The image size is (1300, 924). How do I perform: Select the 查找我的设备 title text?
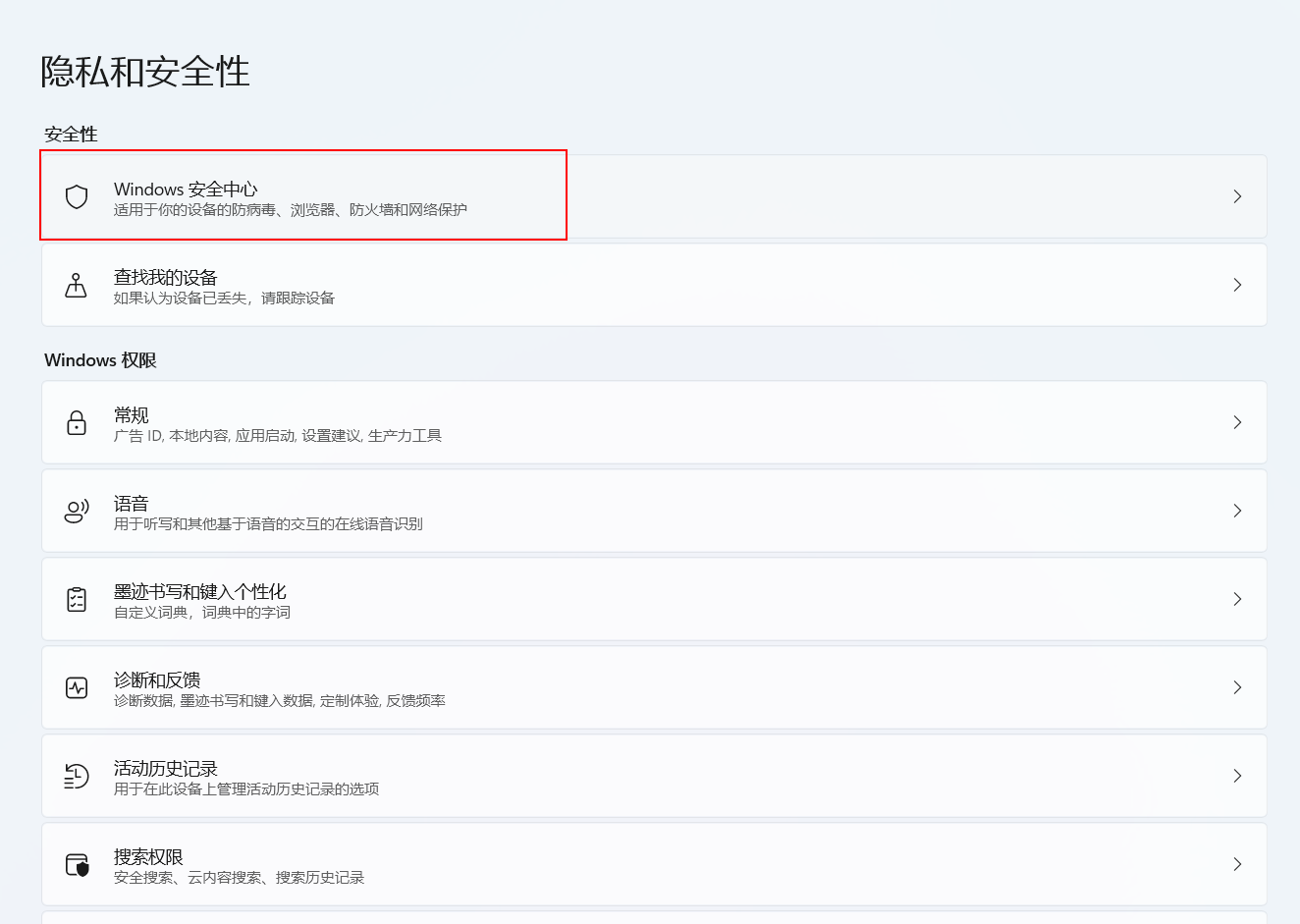[x=165, y=277]
